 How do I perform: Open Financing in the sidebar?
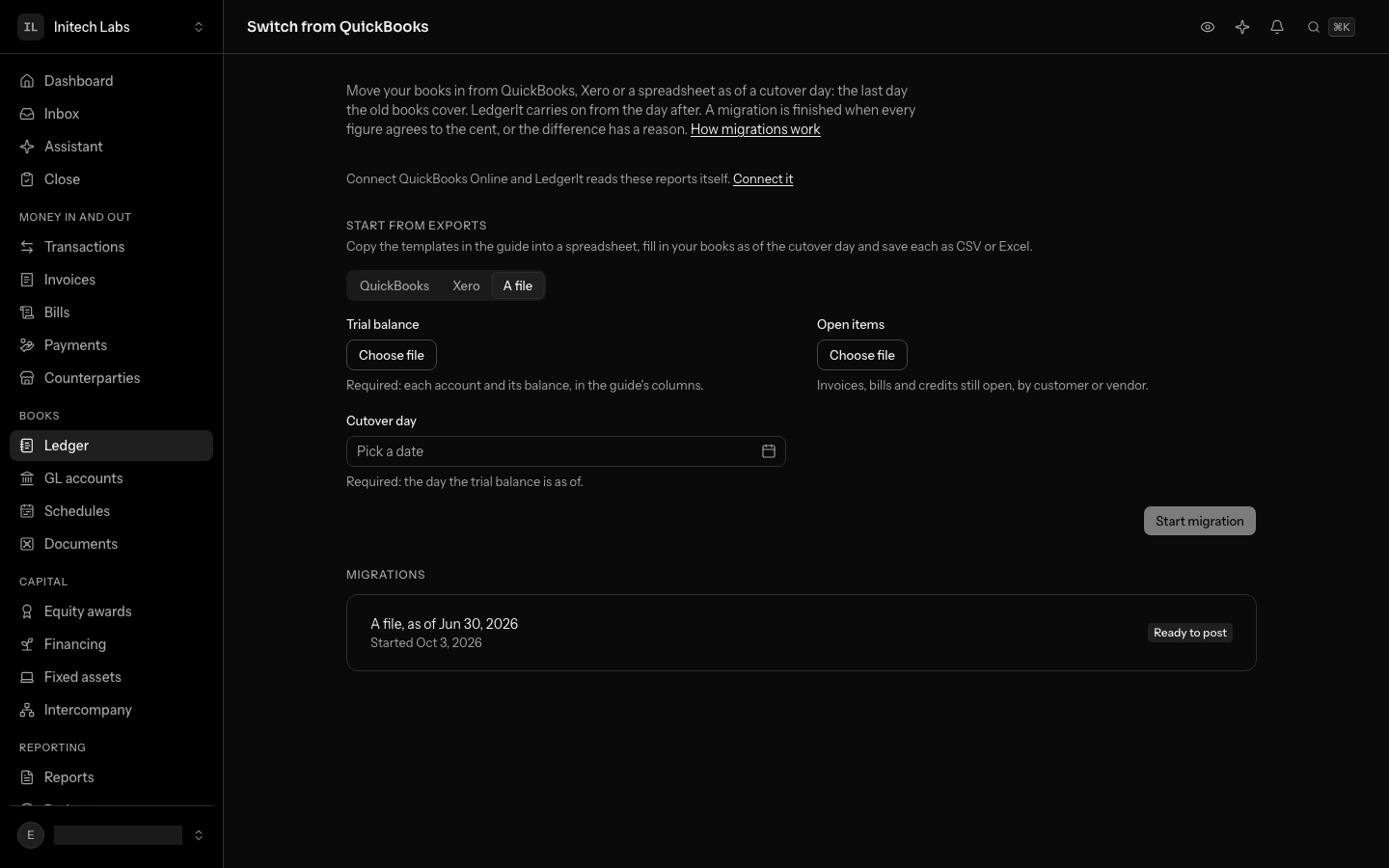[111, 644]
